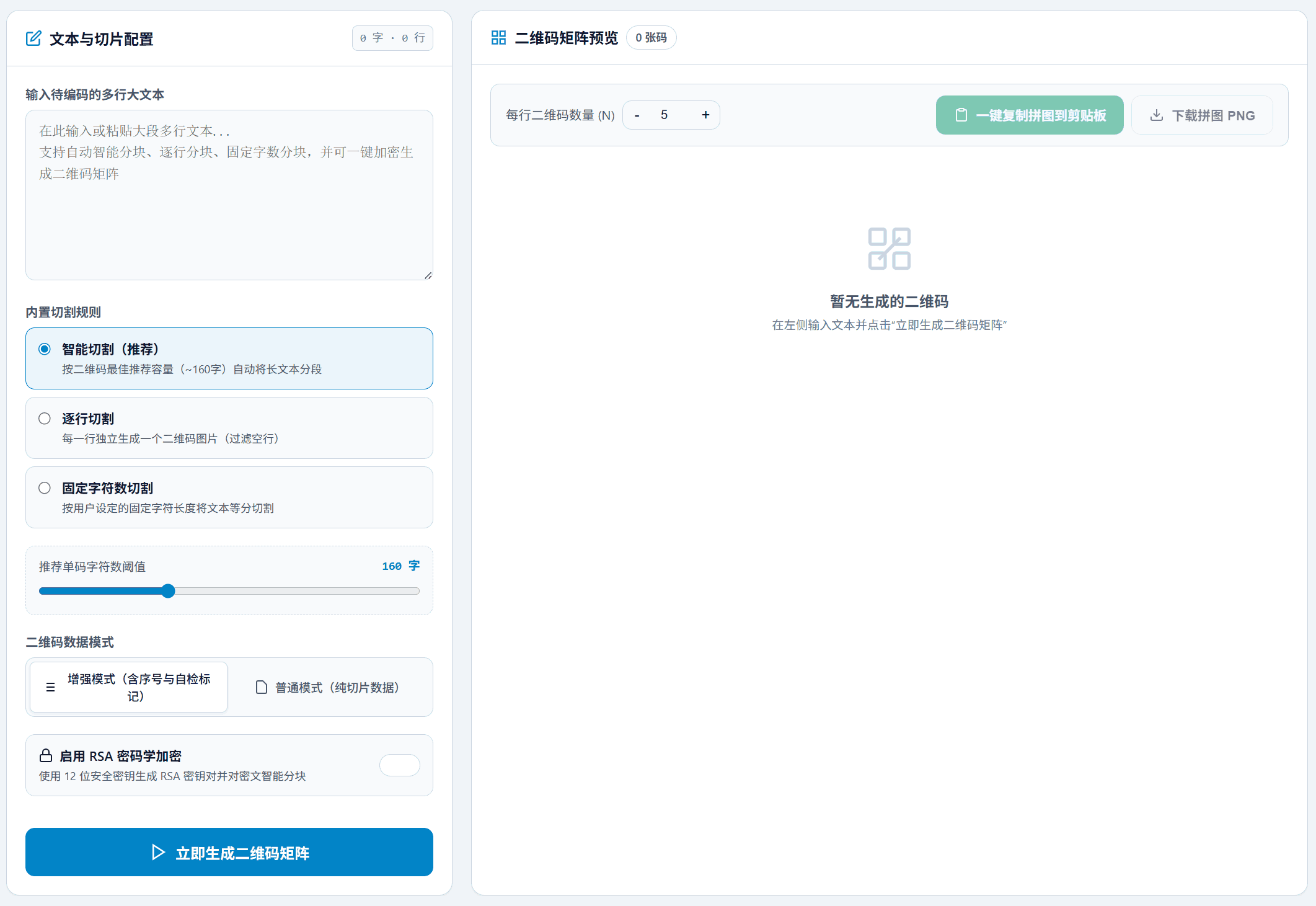The height and width of the screenshot is (906, 1316).
Task: Switch to 普通模式（纯切片数据）
Action: [330, 687]
